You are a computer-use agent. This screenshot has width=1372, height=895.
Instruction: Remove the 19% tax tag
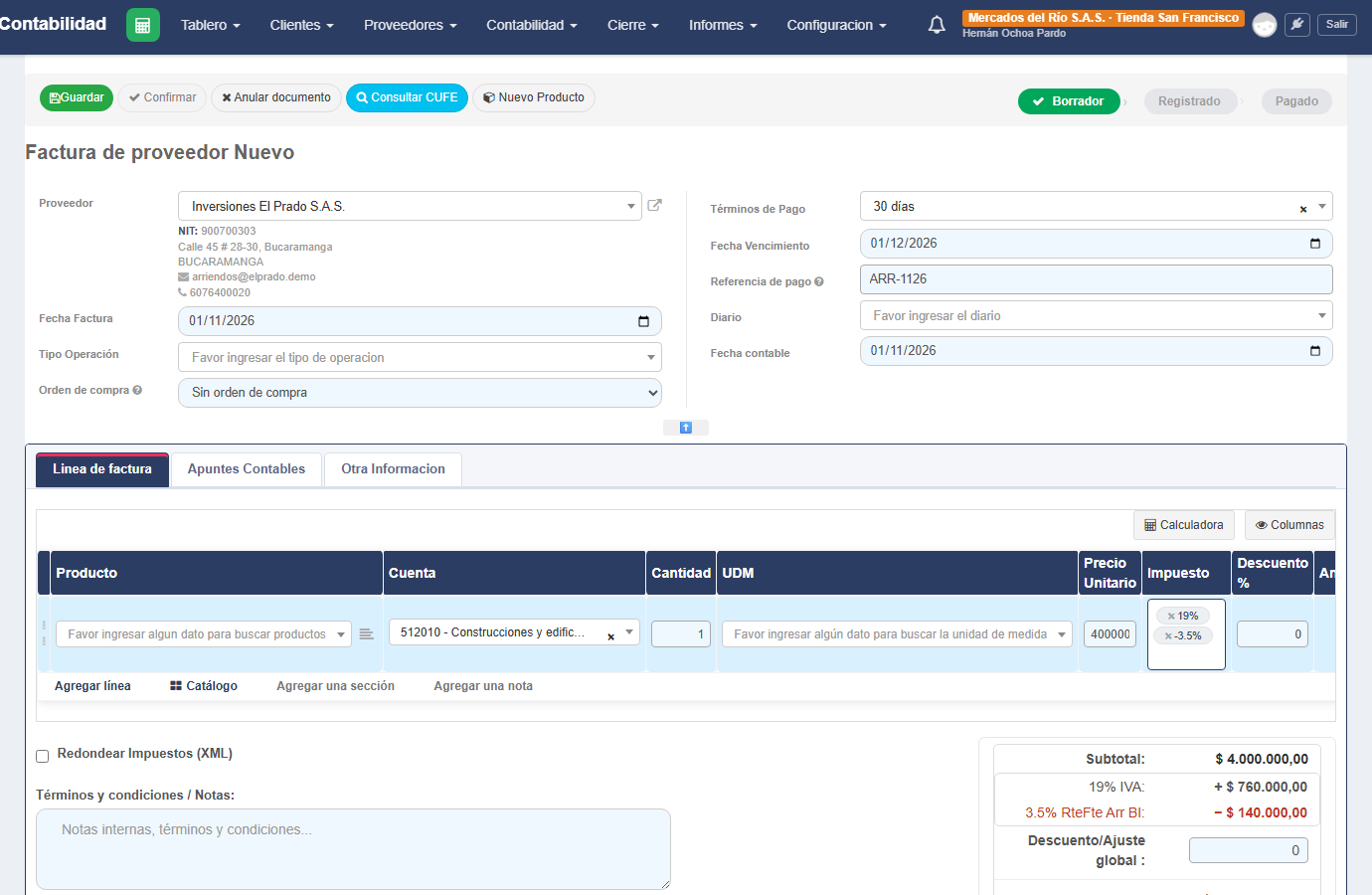click(1172, 617)
